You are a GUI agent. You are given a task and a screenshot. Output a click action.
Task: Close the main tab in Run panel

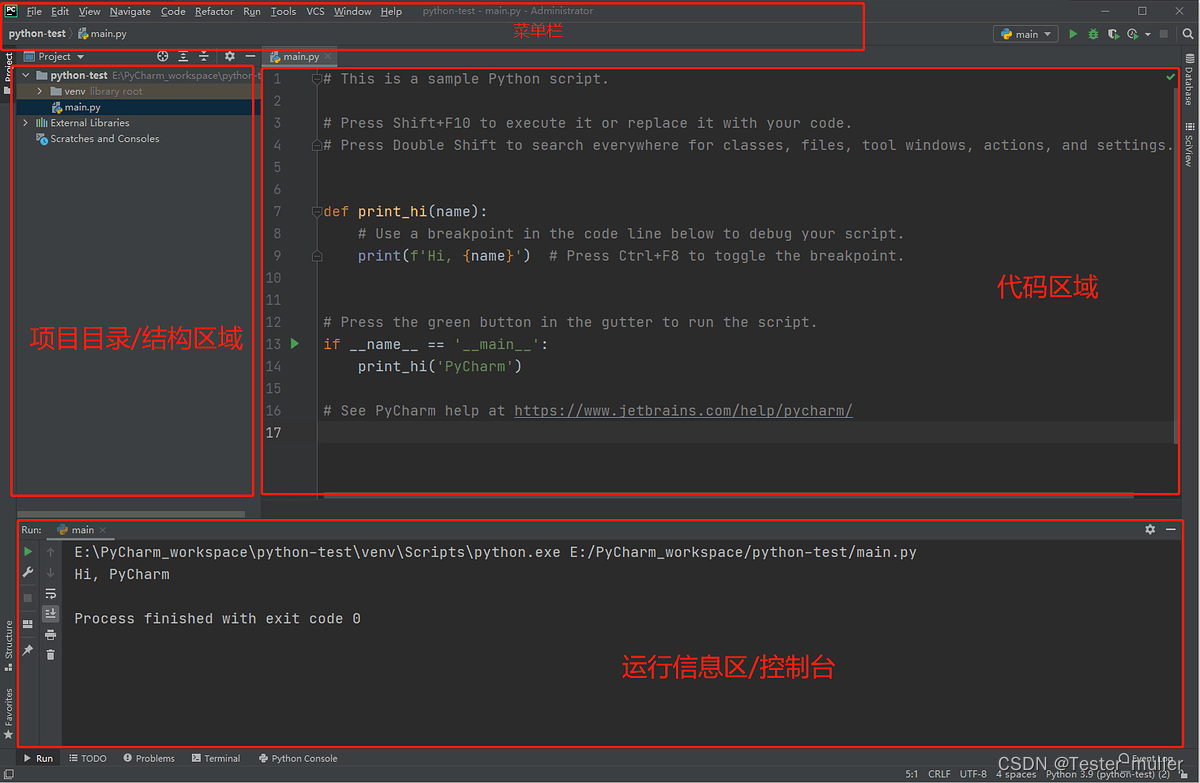103,530
